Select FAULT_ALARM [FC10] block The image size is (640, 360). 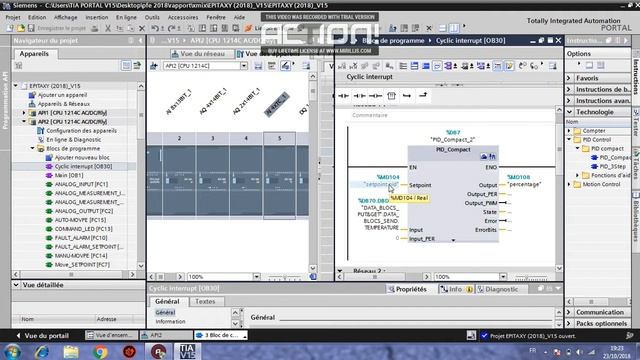point(81,238)
